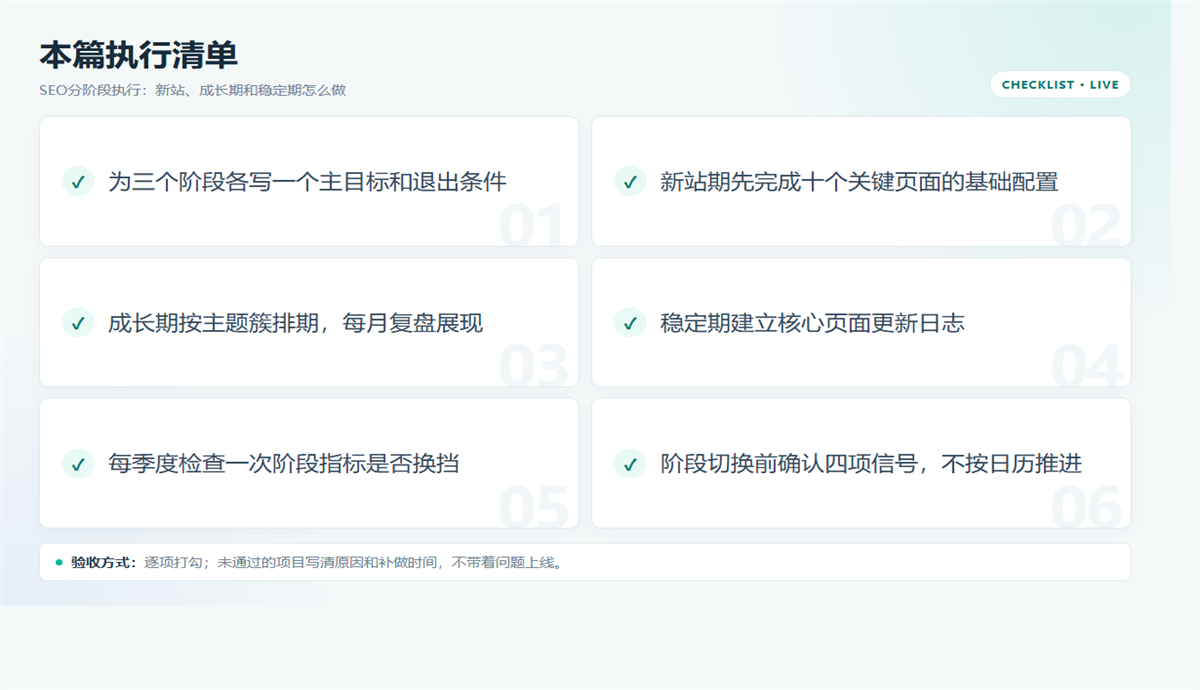
Task: Select text 为三个阶段各写一个主目标和退出条件
Action: (x=307, y=181)
